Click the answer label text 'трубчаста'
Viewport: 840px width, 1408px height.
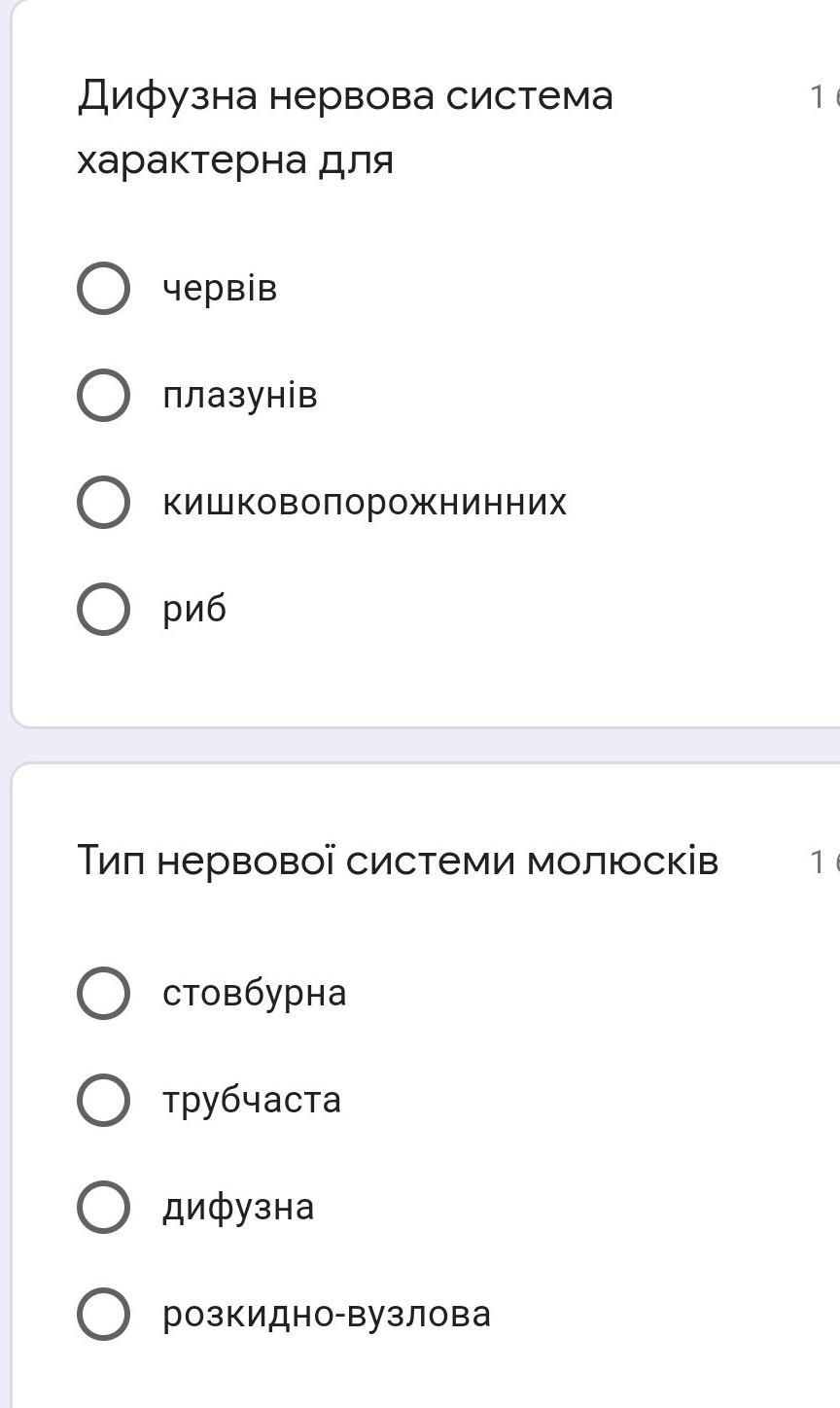pos(252,1100)
